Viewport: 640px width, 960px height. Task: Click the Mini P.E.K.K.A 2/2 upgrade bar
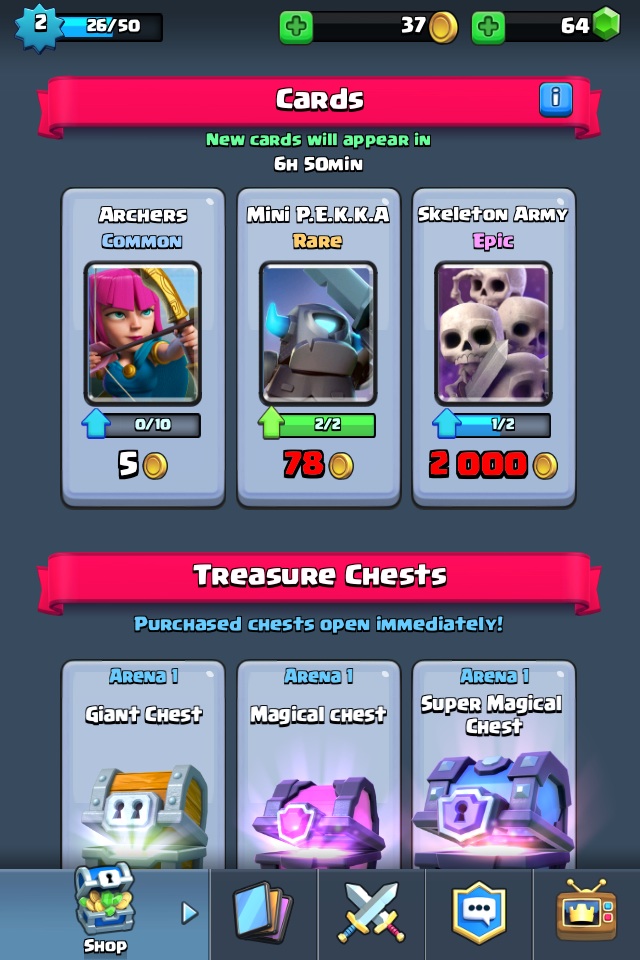(x=318, y=424)
